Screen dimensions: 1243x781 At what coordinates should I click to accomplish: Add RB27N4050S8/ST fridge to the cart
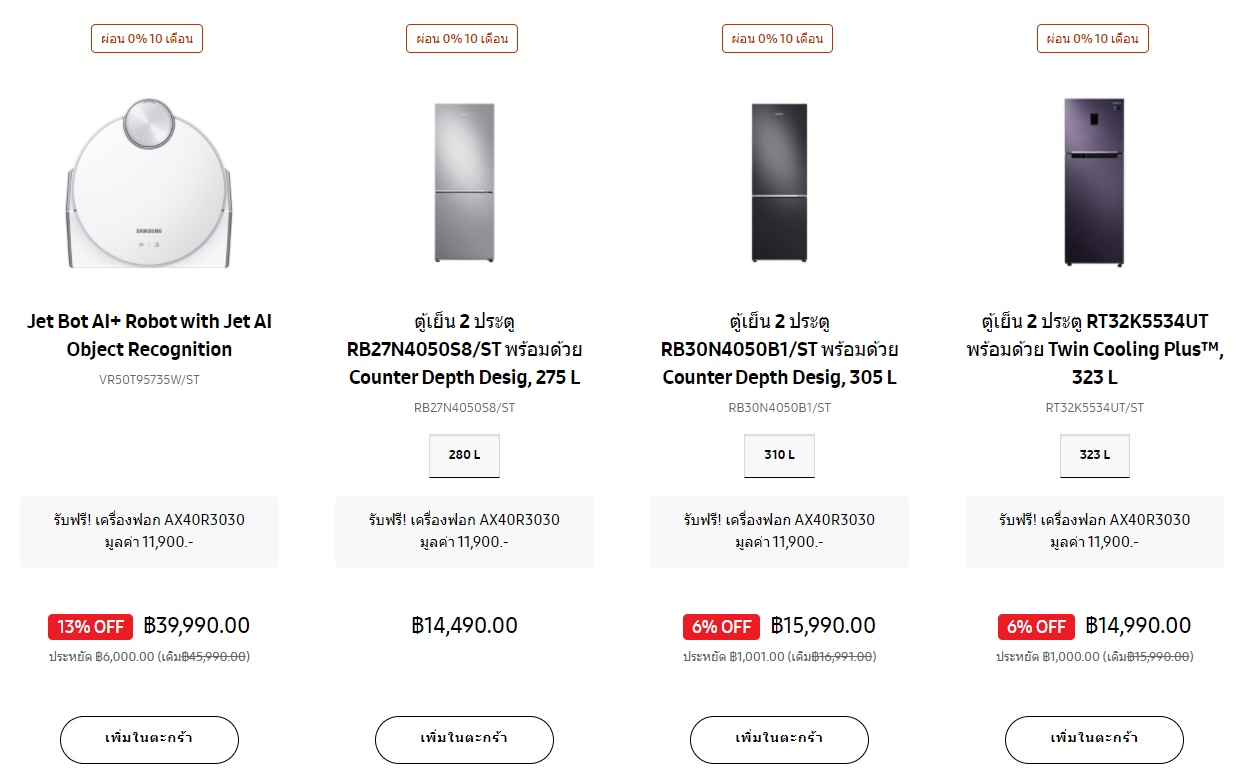(x=464, y=740)
